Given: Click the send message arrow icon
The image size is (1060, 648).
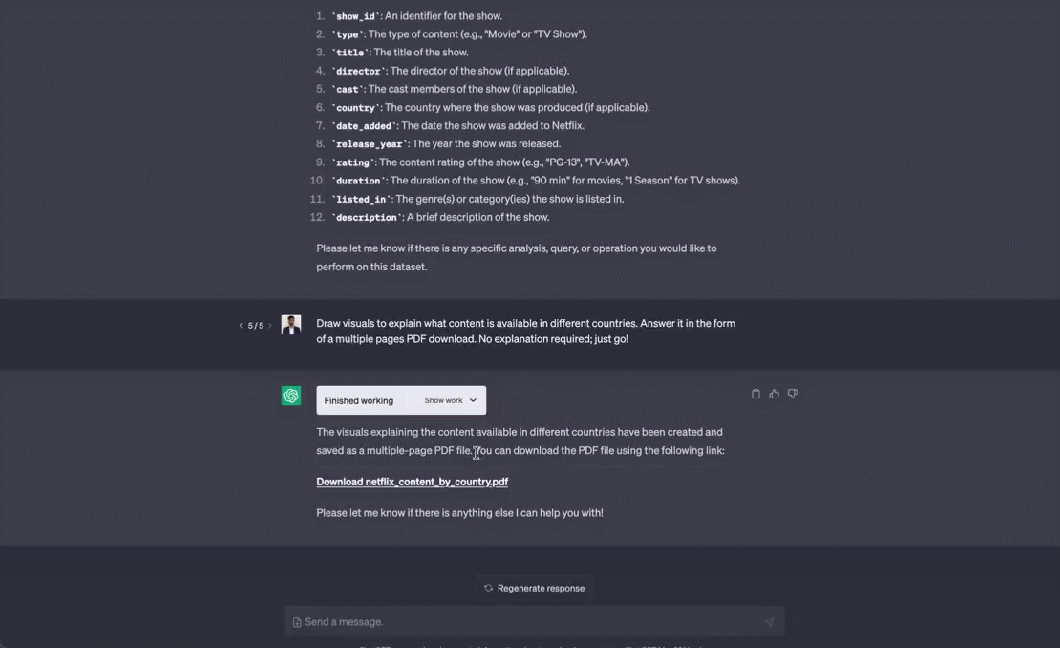Looking at the screenshot, I should pos(769,622).
